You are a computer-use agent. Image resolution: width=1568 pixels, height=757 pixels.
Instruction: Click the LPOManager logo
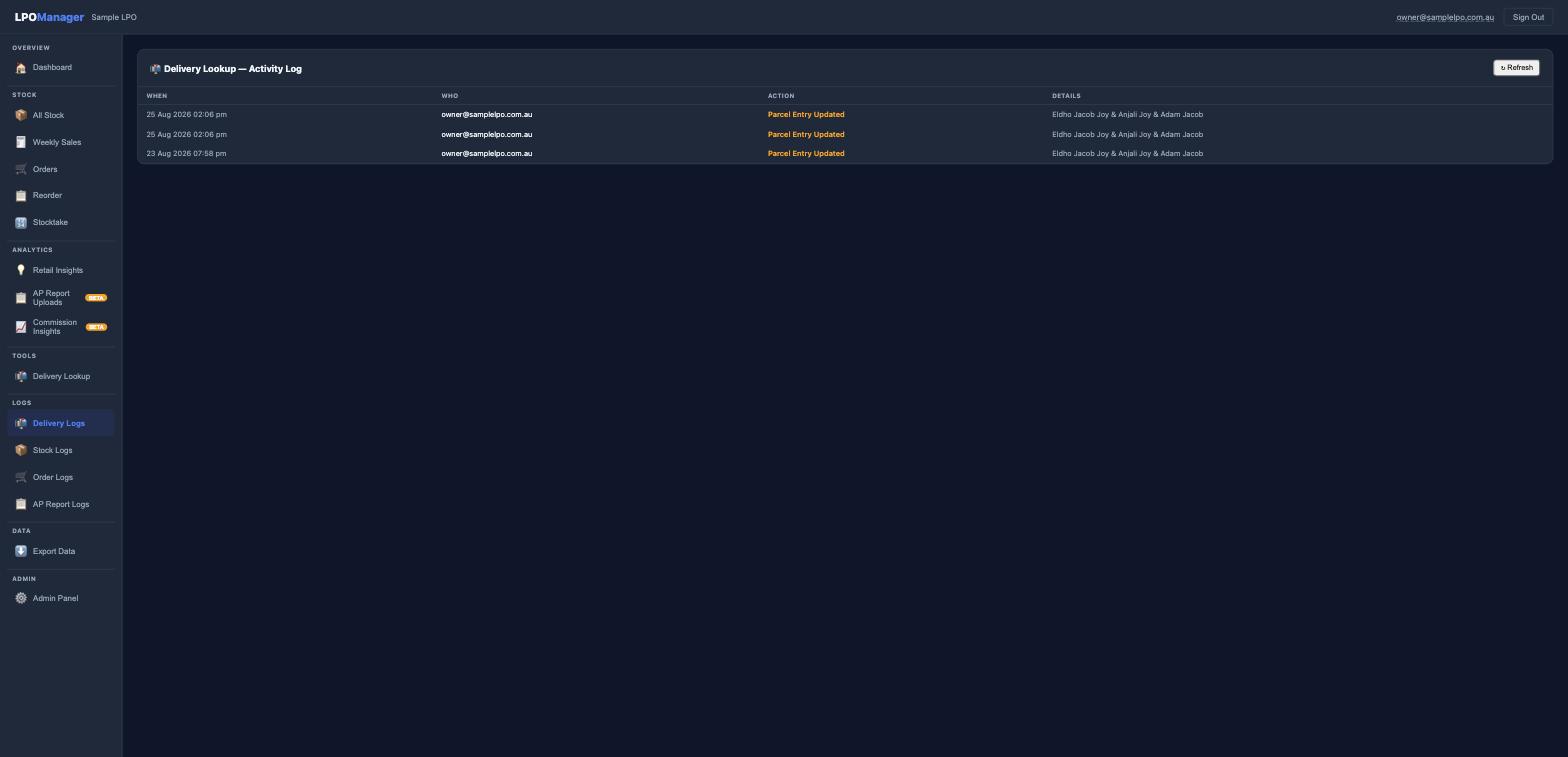(49, 17)
